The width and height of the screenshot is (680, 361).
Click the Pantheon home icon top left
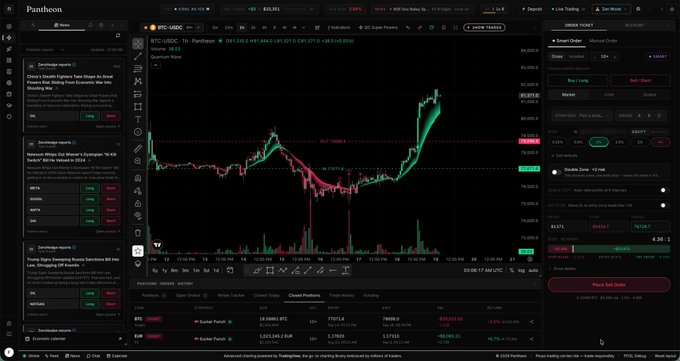tap(9, 9)
